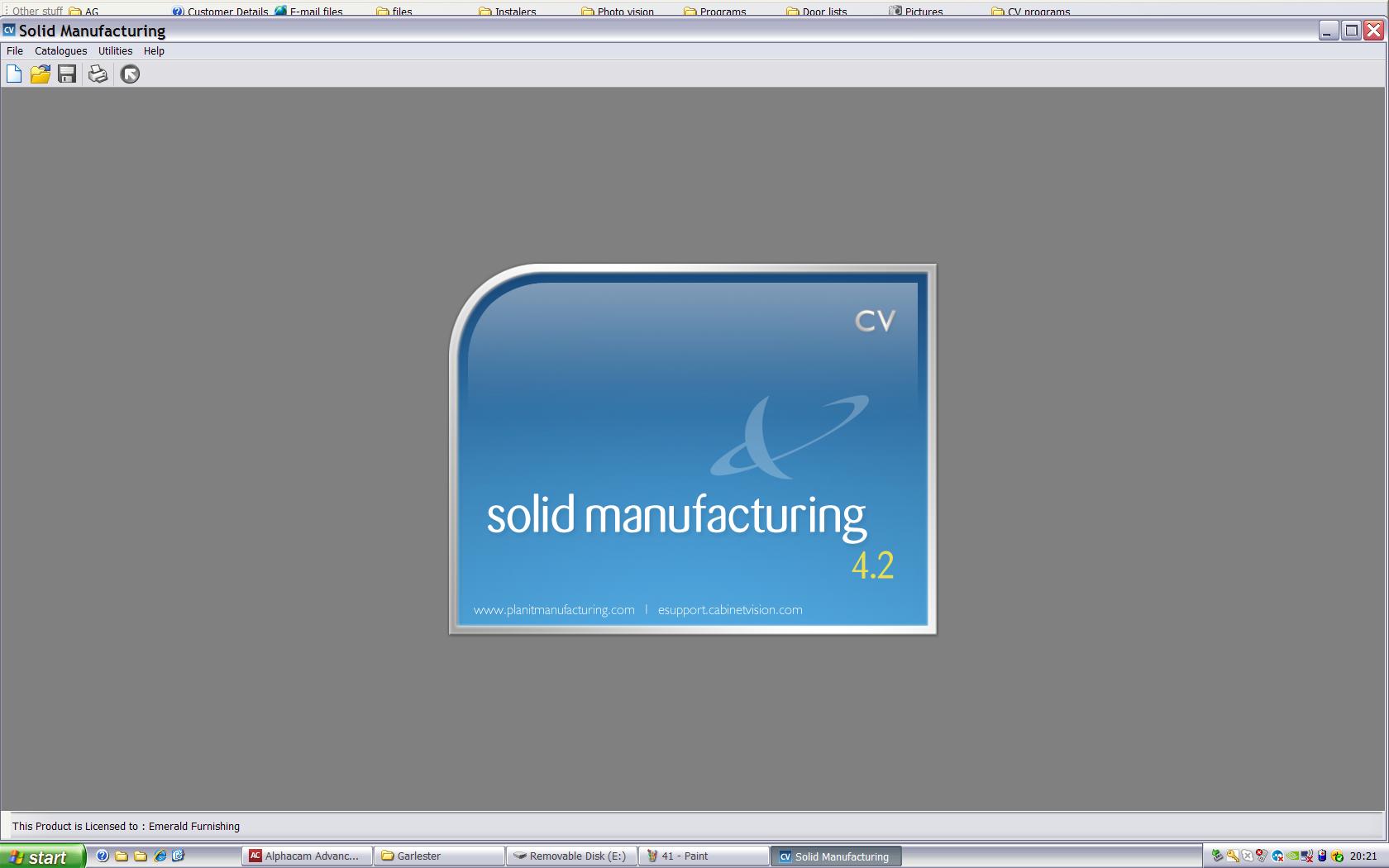Viewport: 1389px width, 868px height.
Task: Close the Solid Manufacturing window
Action: [x=1373, y=31]
